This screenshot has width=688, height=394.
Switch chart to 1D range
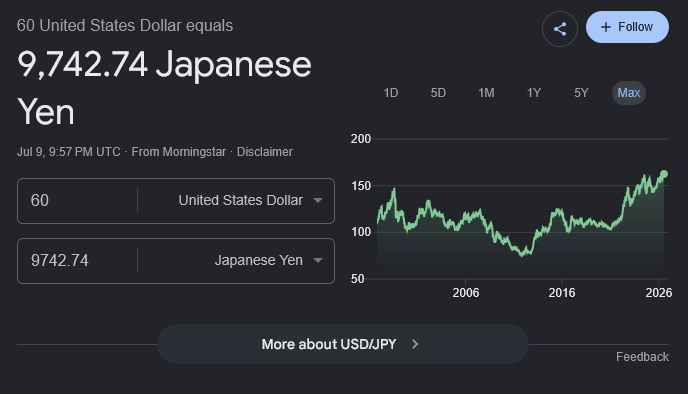click(x=391, y=93)
